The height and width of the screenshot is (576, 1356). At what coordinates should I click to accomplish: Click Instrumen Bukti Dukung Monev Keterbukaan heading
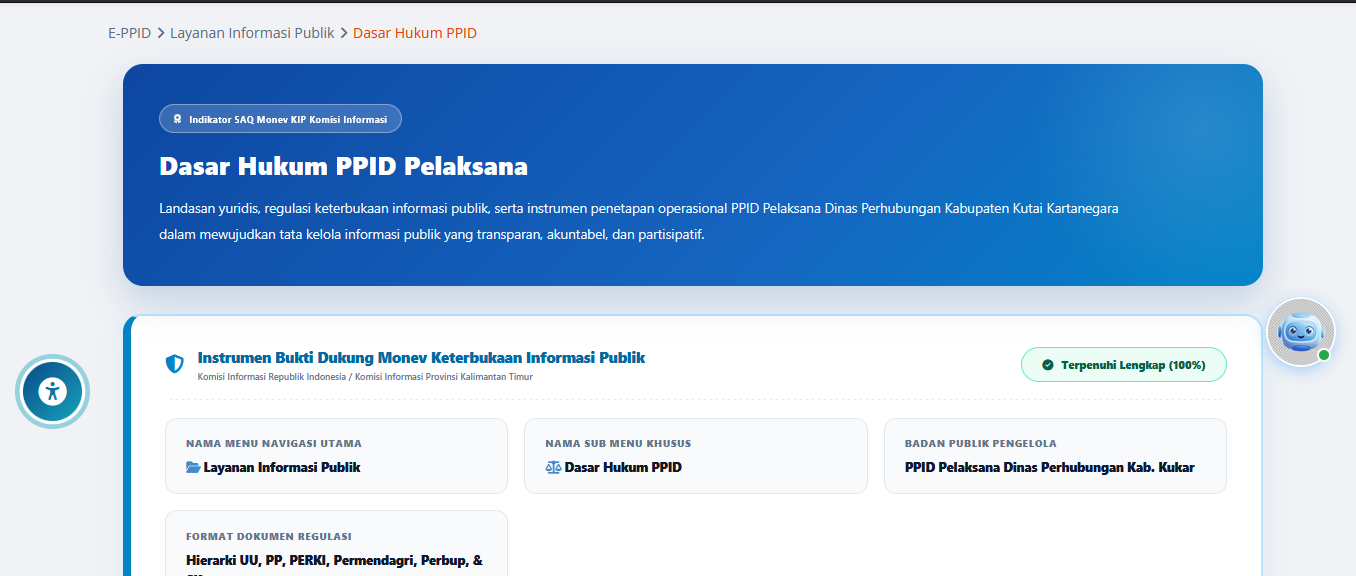421,357
